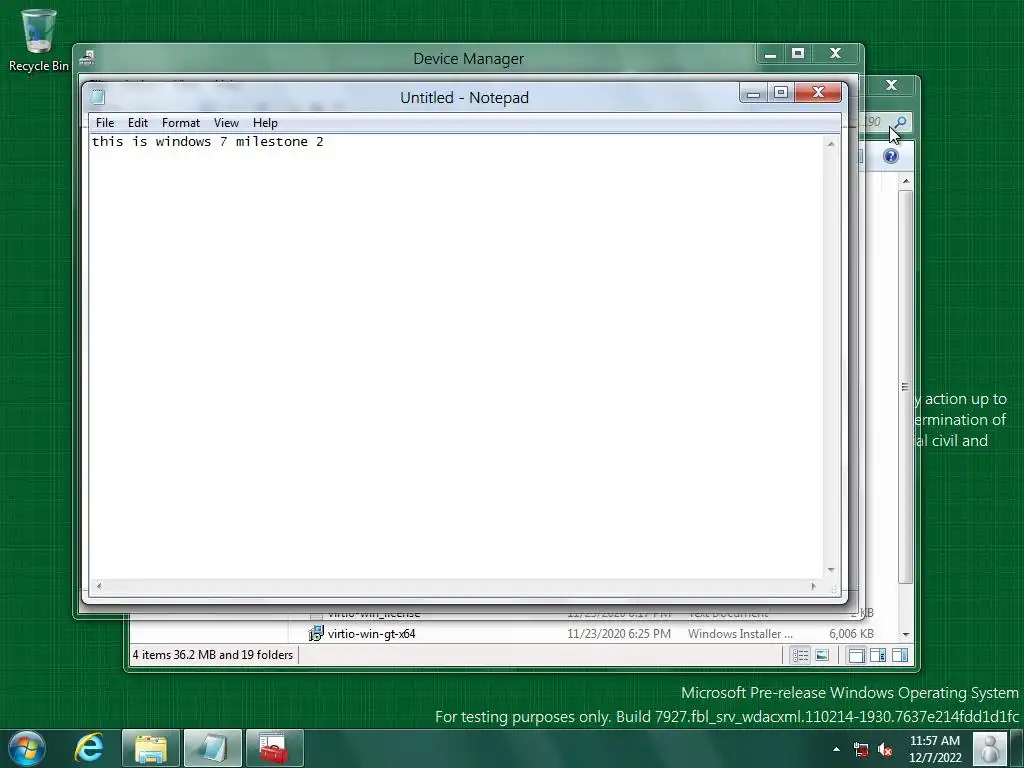This screenshot has width=1024, height=768.
Task: Toggle Explorer preview pane icon
Action: coord(900,655)
